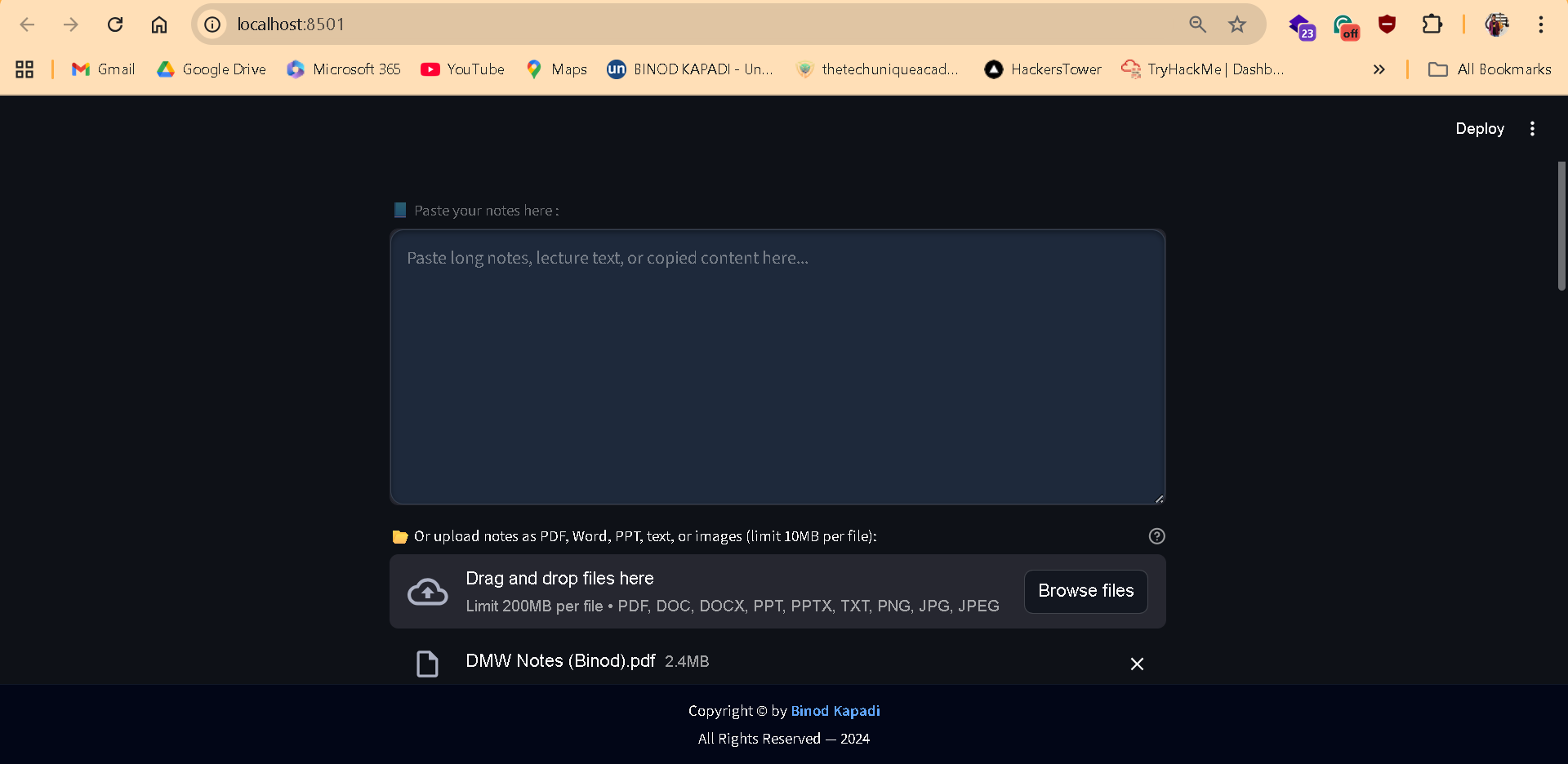
Task: Open Chrome's three-dot menu
Action: [x=1541, y=24]
